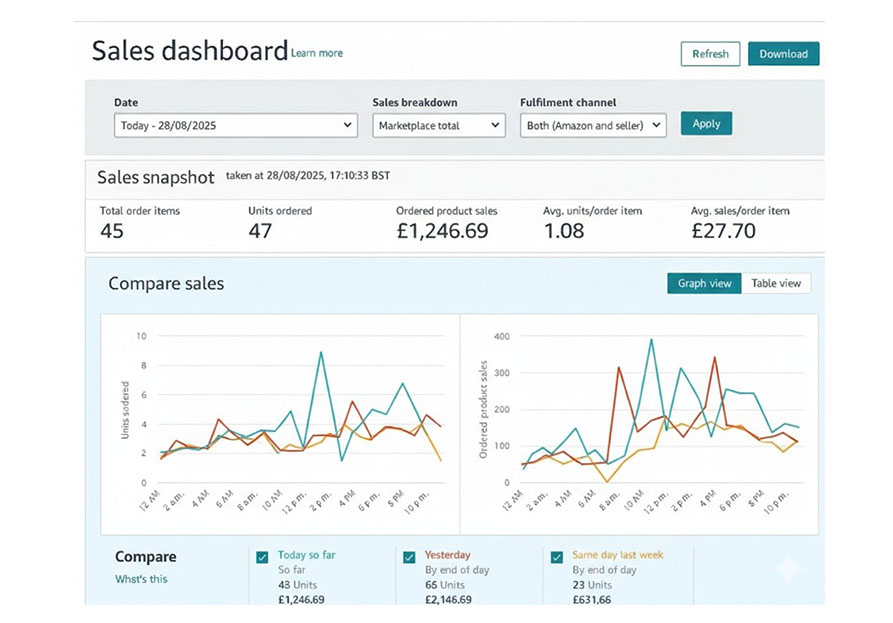Open the Sales breakdown dropdown
This screenshot has height=623, width=893.
439,125
